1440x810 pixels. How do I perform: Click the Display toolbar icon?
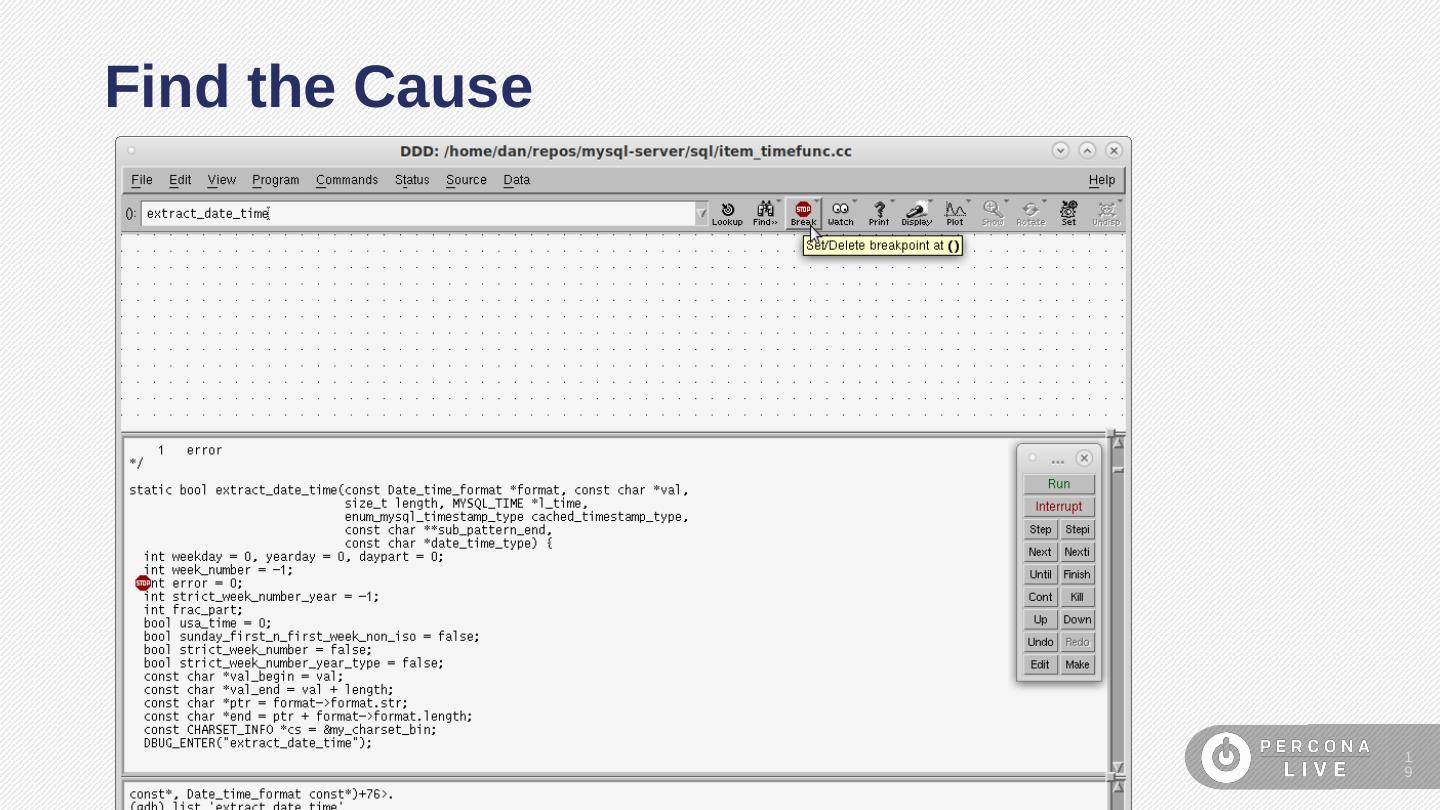point(917,213)
